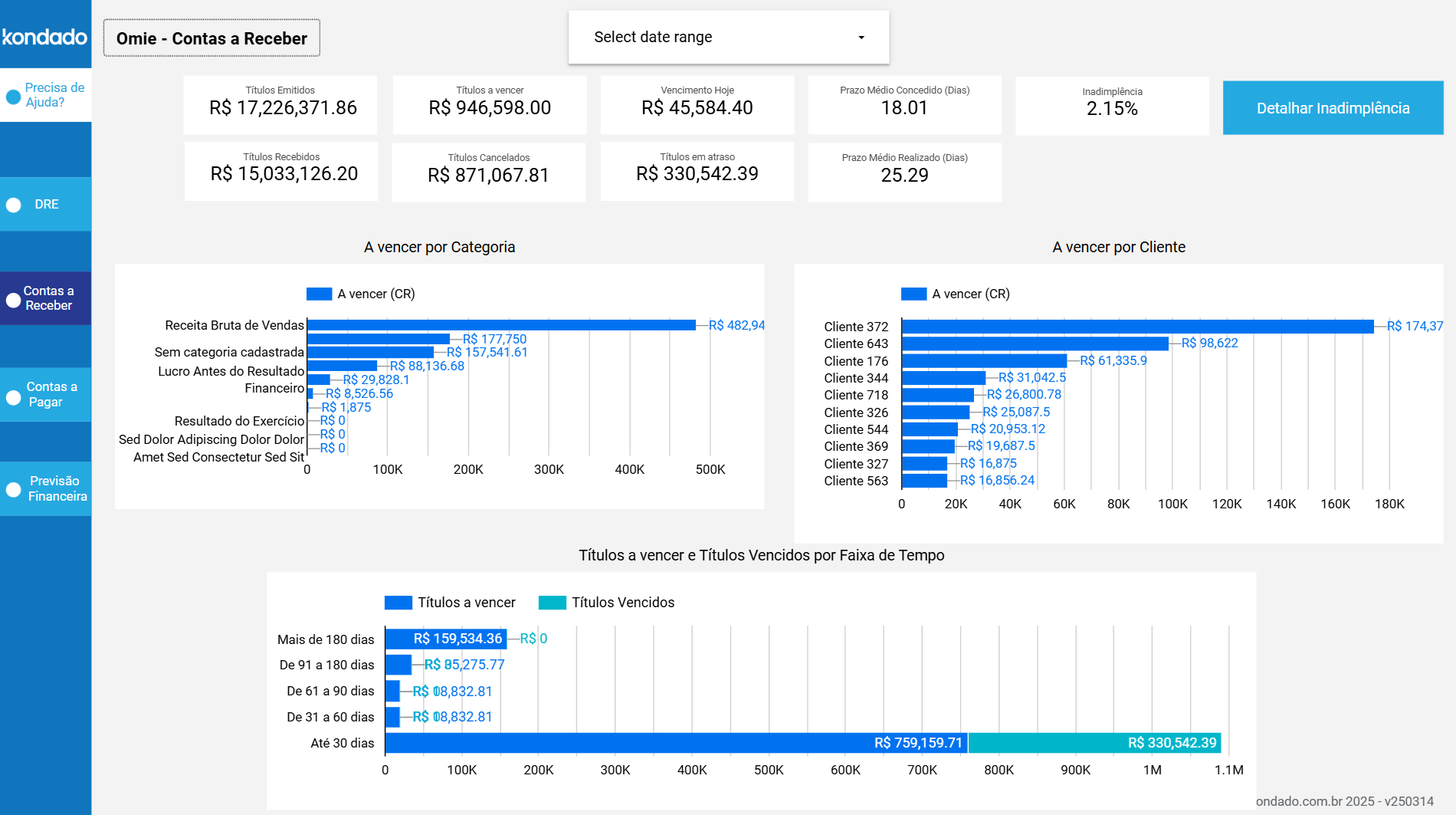Open the Select date range dropdown
The height and width of the screenshot is (815, 1456).
(x=728, y=36)
